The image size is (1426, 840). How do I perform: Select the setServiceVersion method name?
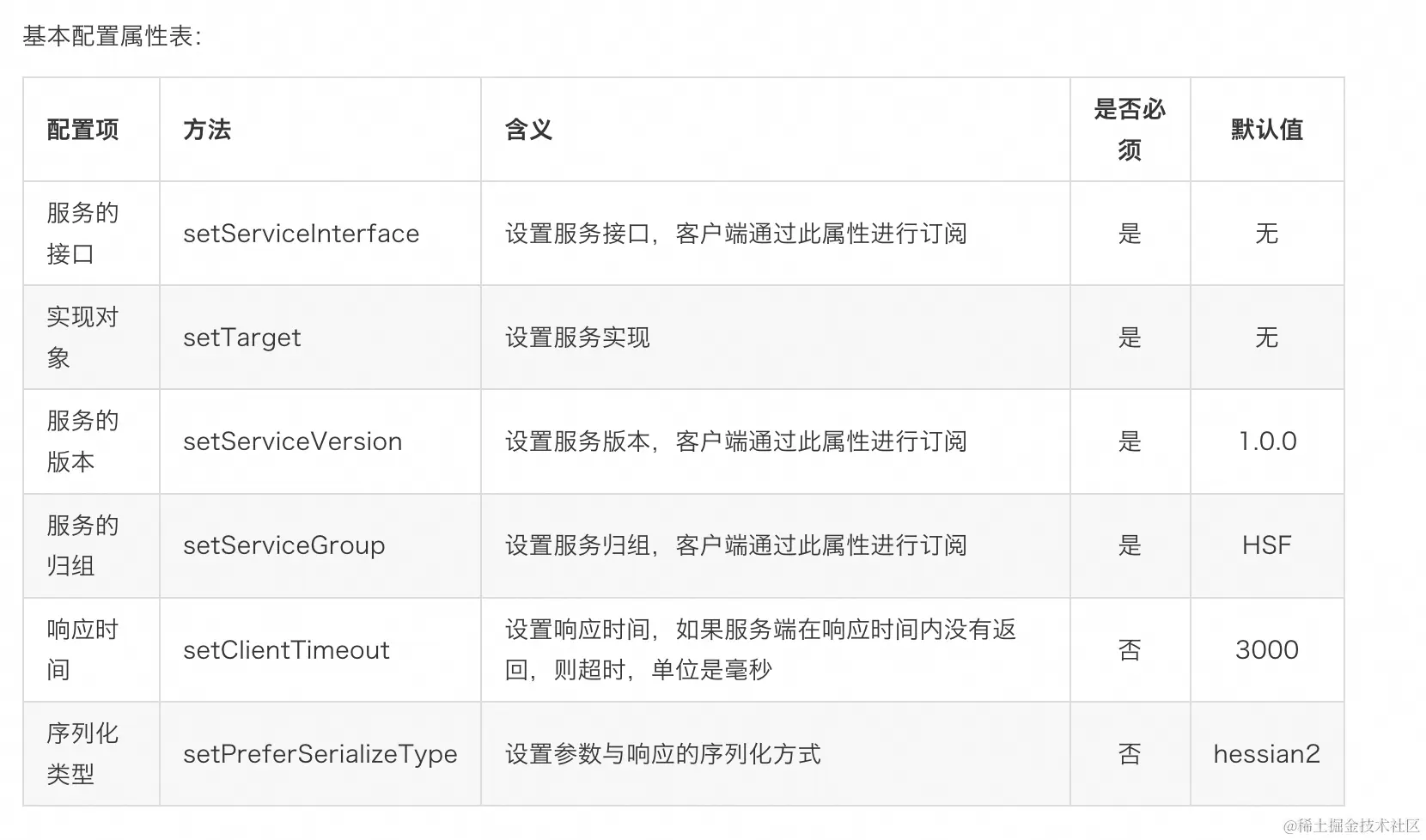pyautogui.click(x=292, y=441)
